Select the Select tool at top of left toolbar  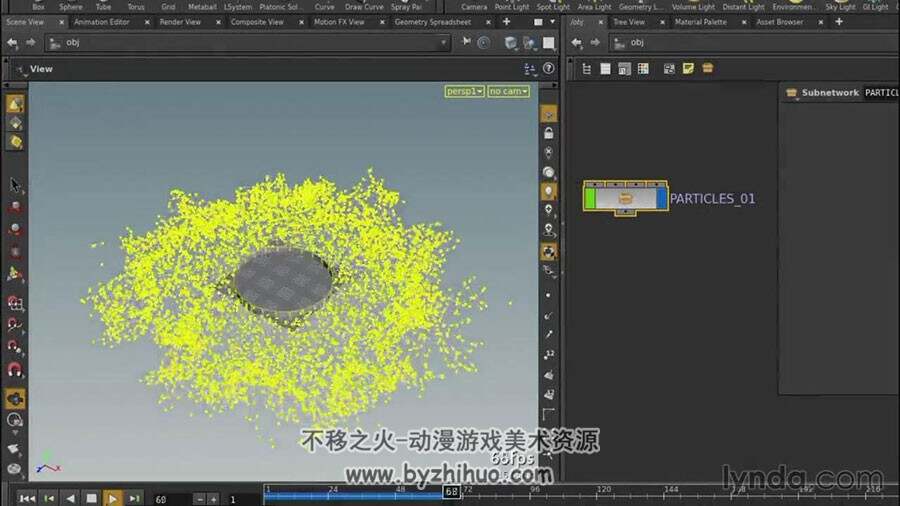tap(15, 104)
